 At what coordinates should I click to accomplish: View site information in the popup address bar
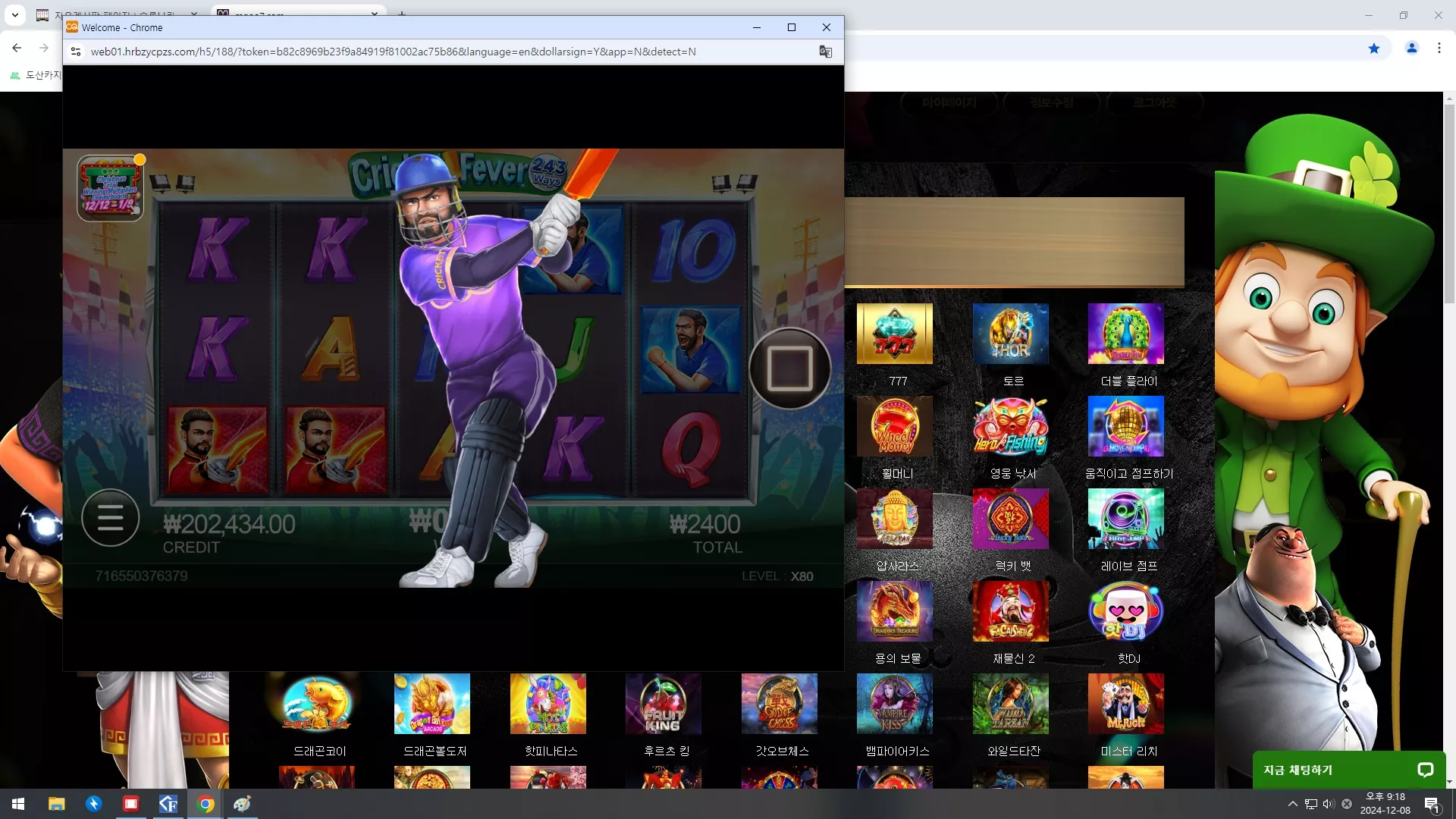(76, 52)
